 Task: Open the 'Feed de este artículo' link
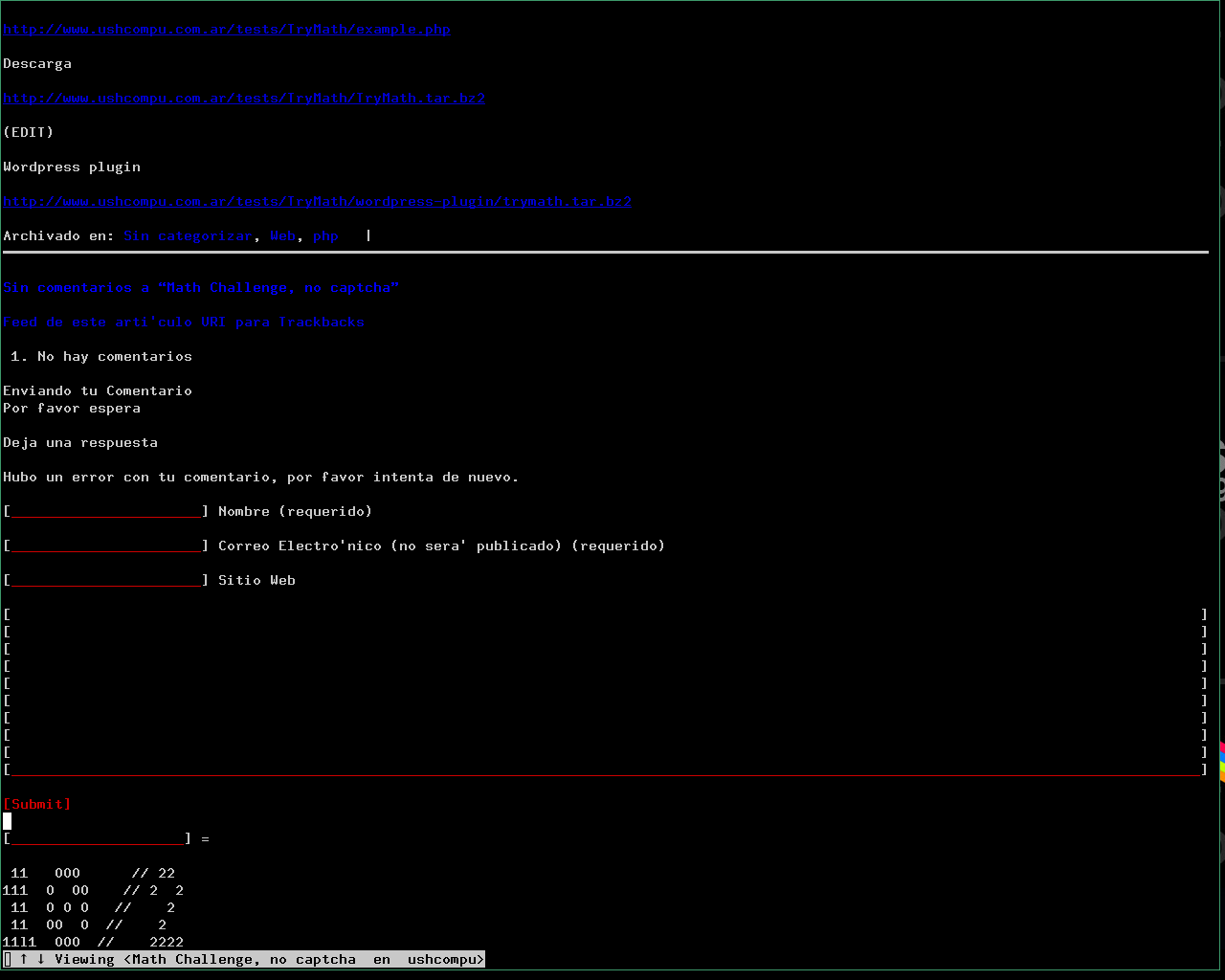coord(98,323)
